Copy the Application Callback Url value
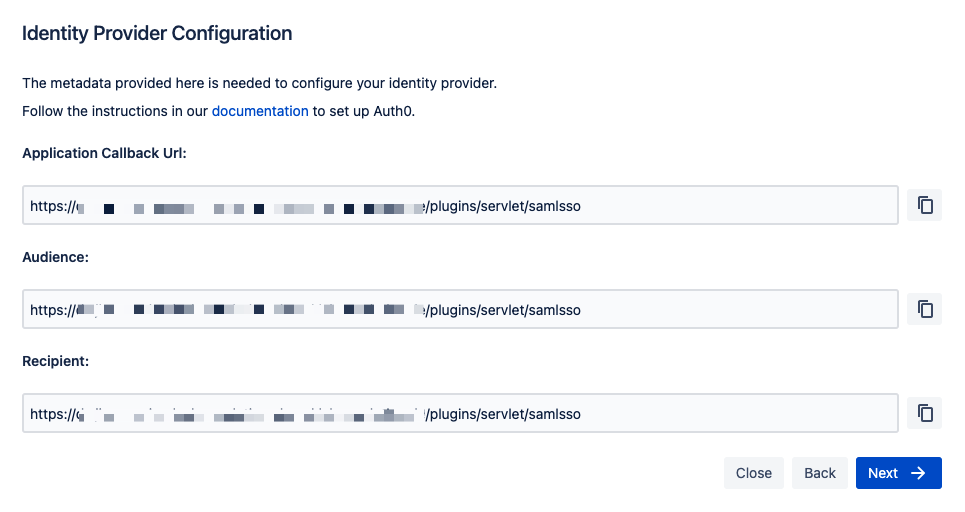 click(x=924, y=205)
